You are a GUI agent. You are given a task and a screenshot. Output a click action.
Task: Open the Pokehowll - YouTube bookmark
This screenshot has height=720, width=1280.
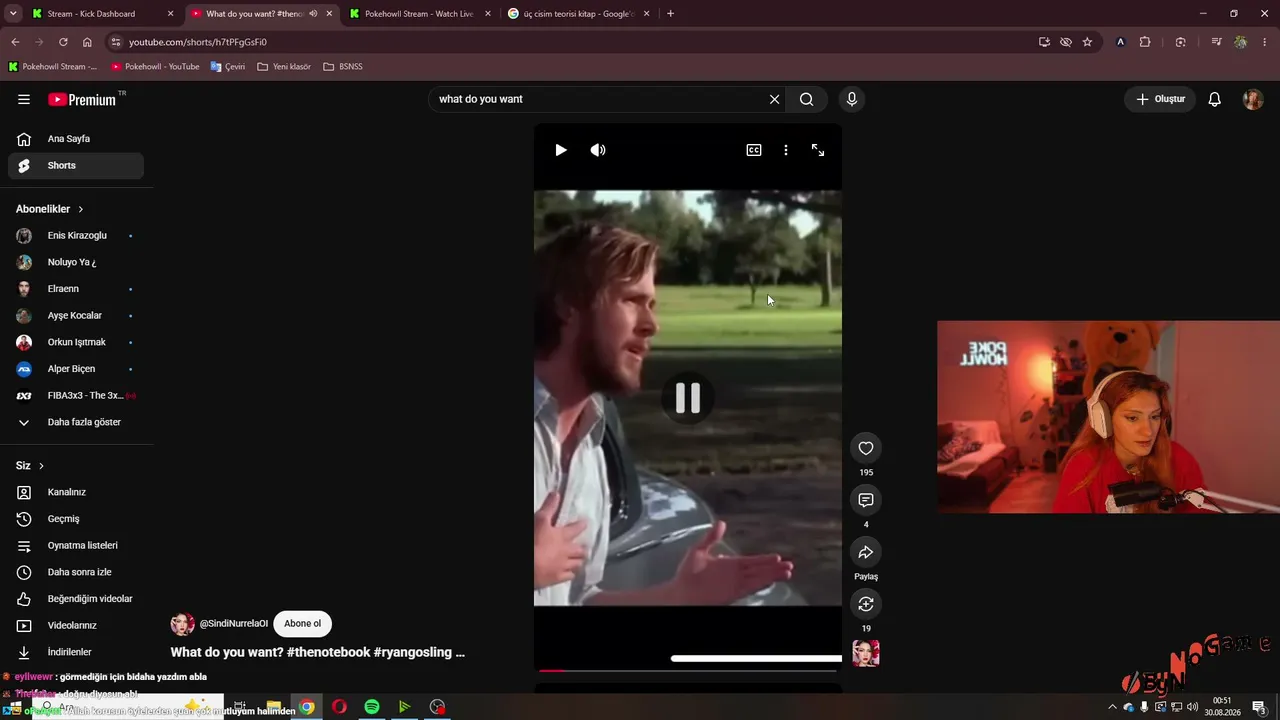(x=155, y=67)
